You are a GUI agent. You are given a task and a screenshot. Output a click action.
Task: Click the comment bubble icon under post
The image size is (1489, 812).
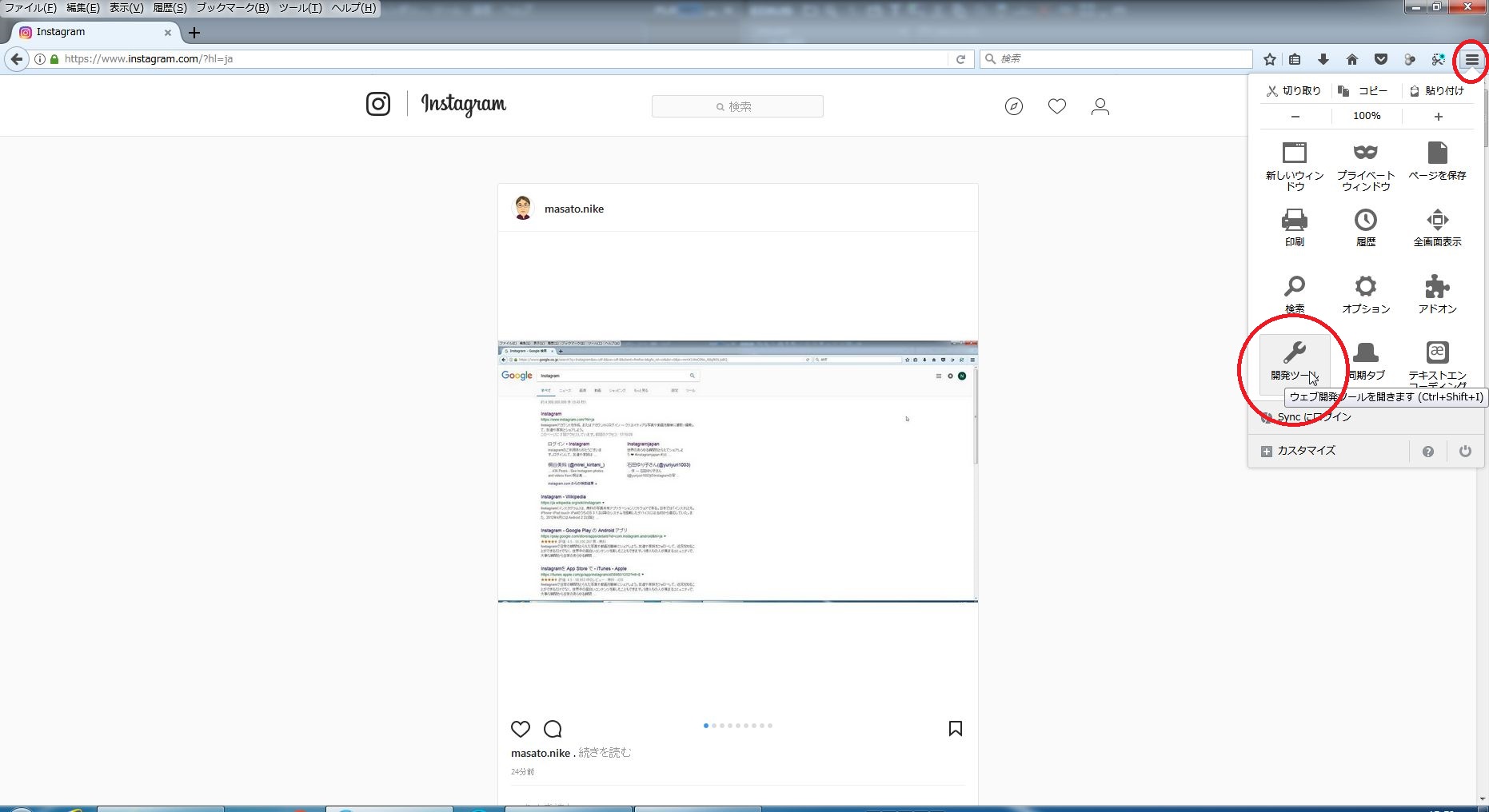[553, 729]
